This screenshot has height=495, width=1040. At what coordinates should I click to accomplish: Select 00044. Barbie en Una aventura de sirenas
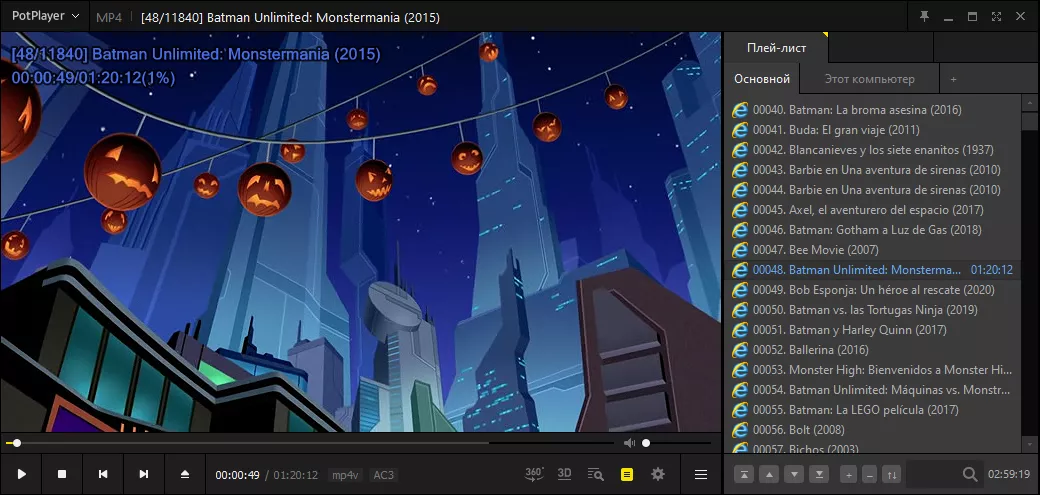point(873,190)
